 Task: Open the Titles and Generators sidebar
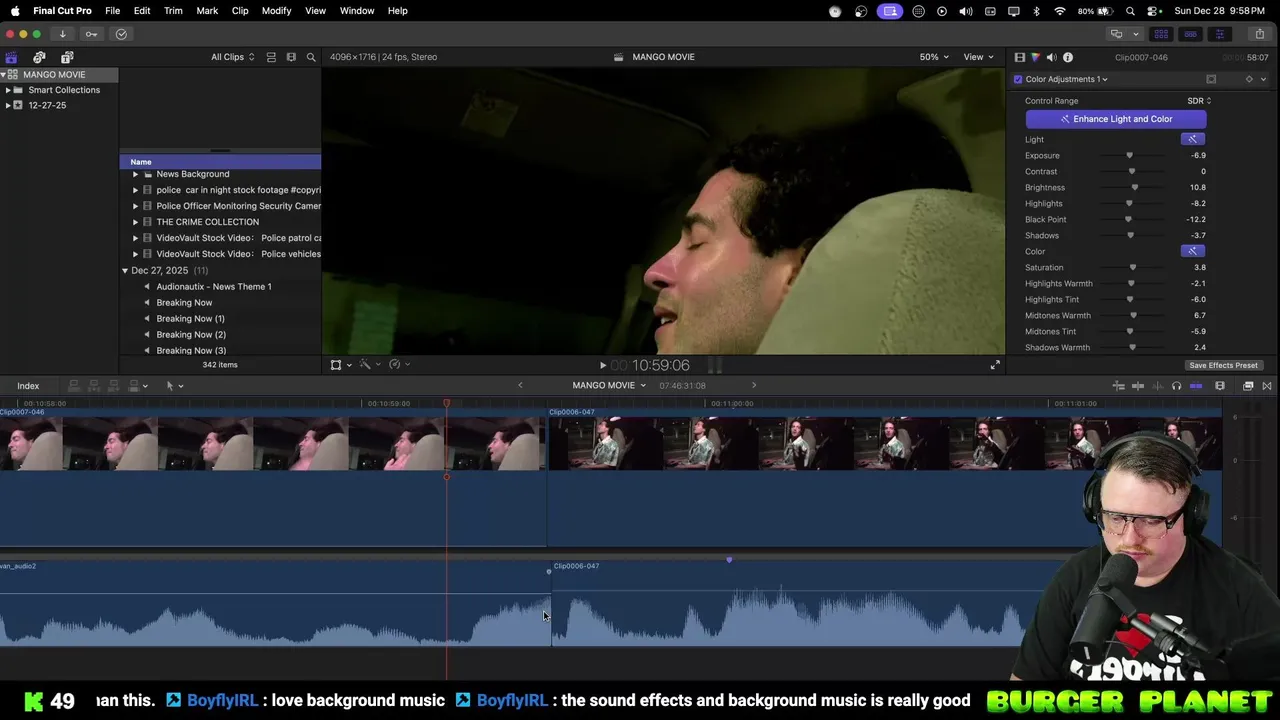click(x=67, y=57)
